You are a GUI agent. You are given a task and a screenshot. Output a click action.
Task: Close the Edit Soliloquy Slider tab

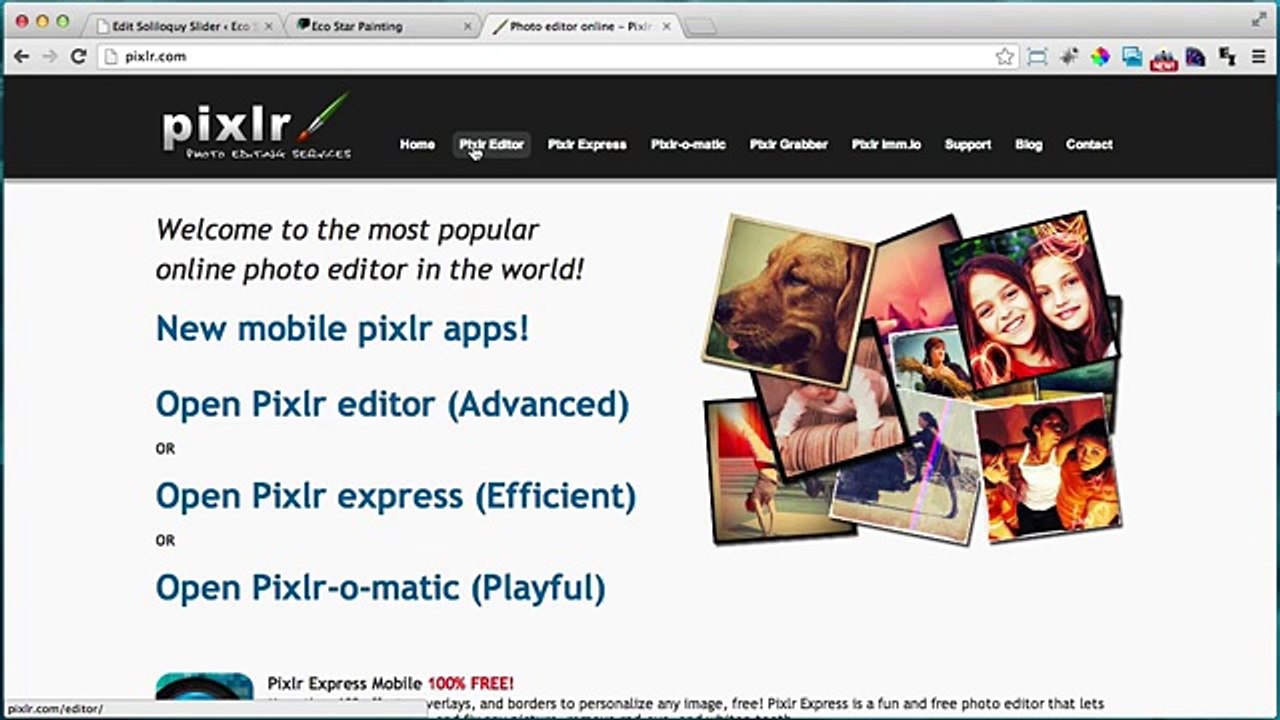point(268,27)
